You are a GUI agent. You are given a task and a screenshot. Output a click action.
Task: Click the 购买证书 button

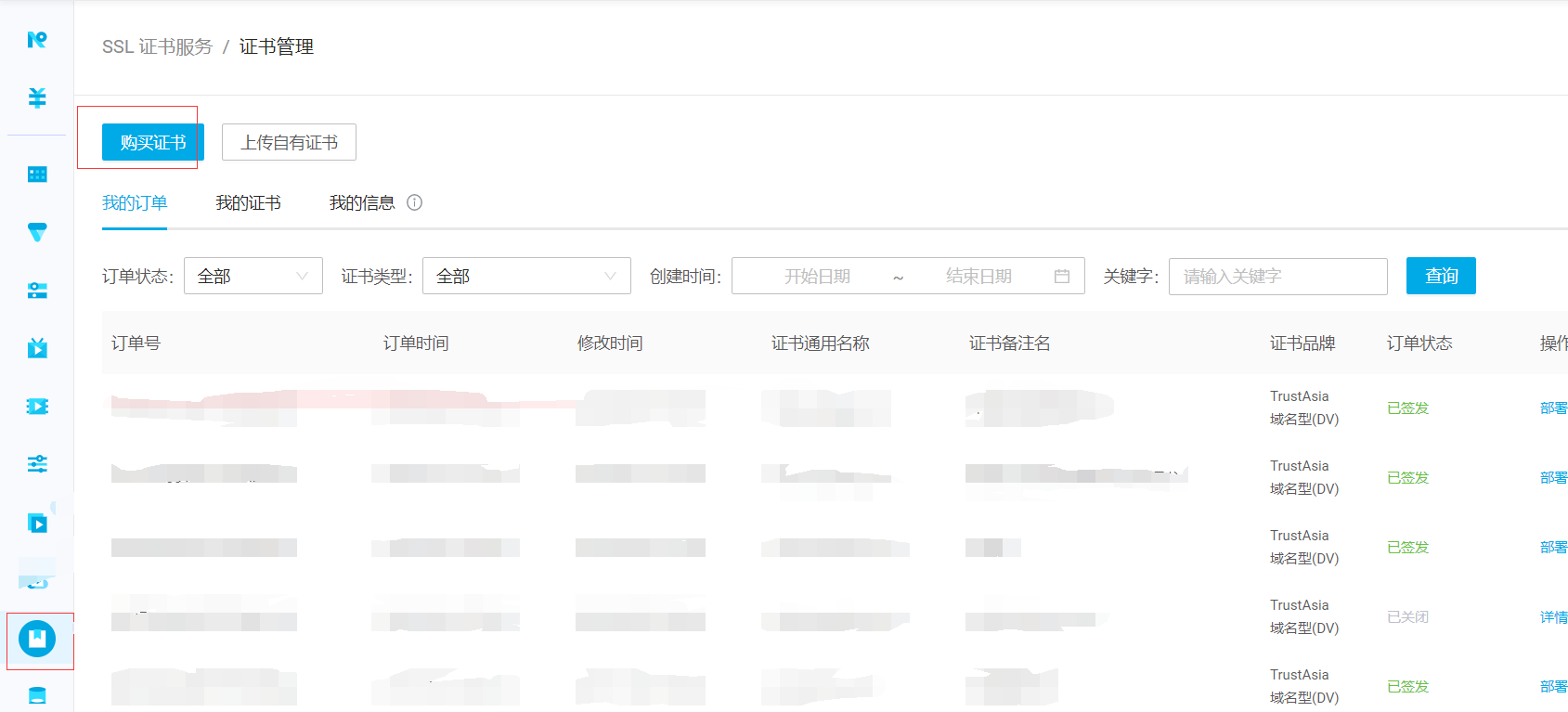(152, 142)
